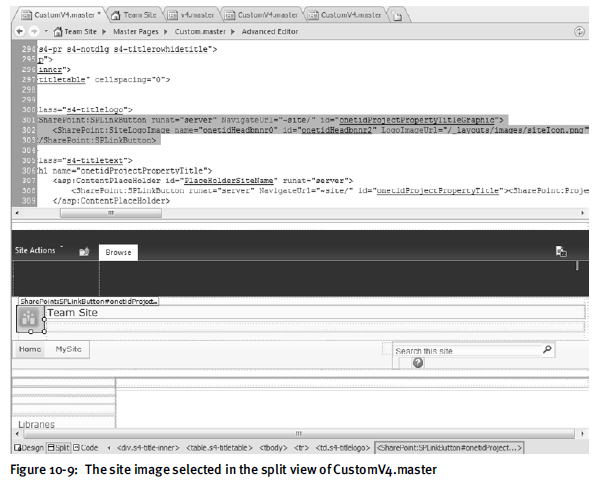594x499 pixels.
Task: Select SharePoint:SPLinkButton tag breadcrumb
Action: click(449, 448)
